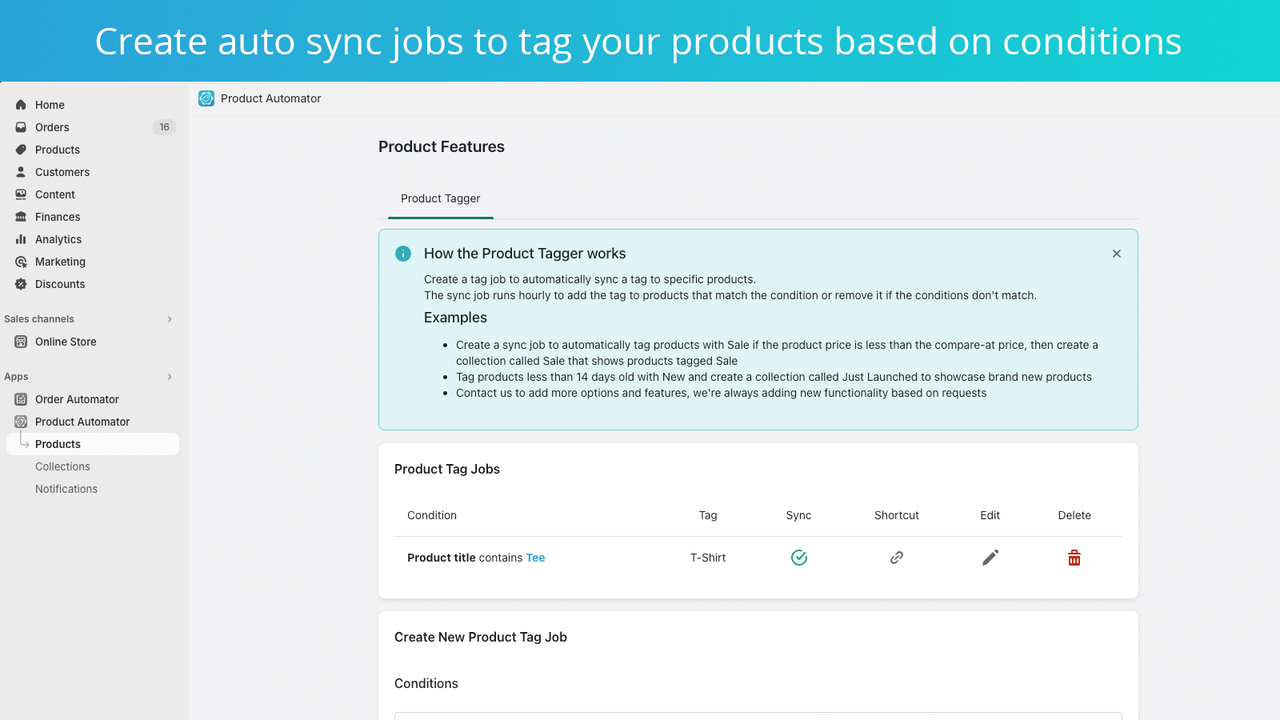Click the Orders count badge 16
1280x720 pixels.
164,127
